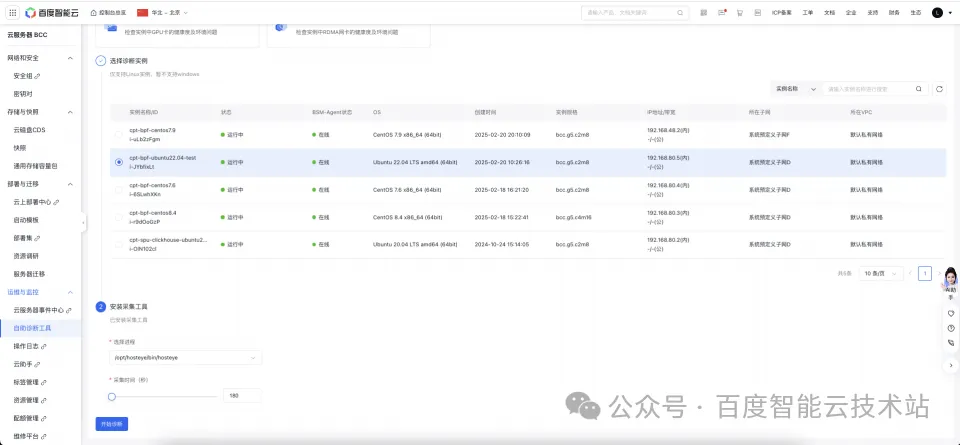Collapse the 部署与迁移 sidebar group
Image resolution: width=960 pixels, height=445 pixels.
click(70, 184)
